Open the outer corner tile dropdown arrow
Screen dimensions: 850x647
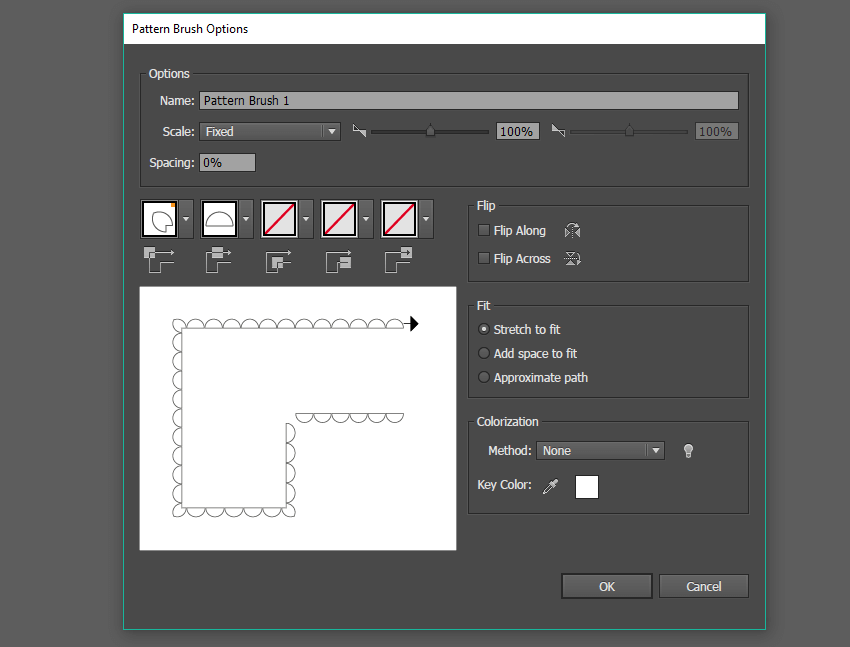pyautogui.click(x=187, y=218)
